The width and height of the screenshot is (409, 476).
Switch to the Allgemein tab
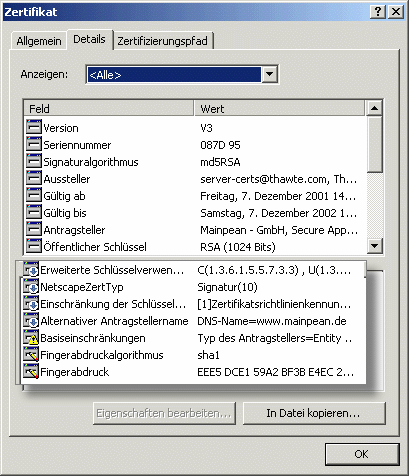(x=39, y=41)
